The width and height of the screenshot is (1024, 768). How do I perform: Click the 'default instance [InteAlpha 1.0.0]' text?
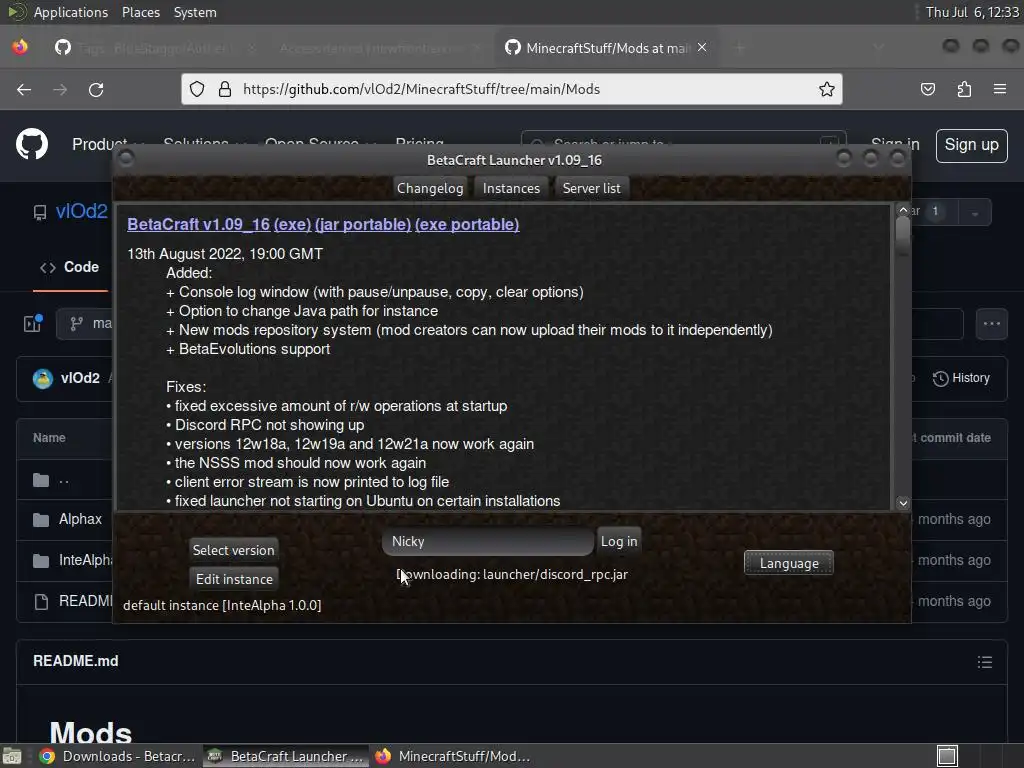click(x=222, y=605)
